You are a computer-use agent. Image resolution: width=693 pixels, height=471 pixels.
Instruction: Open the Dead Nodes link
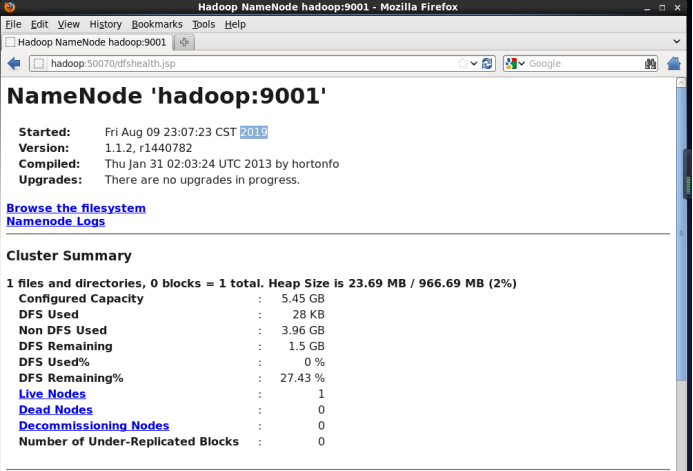[x=56, y=410]
